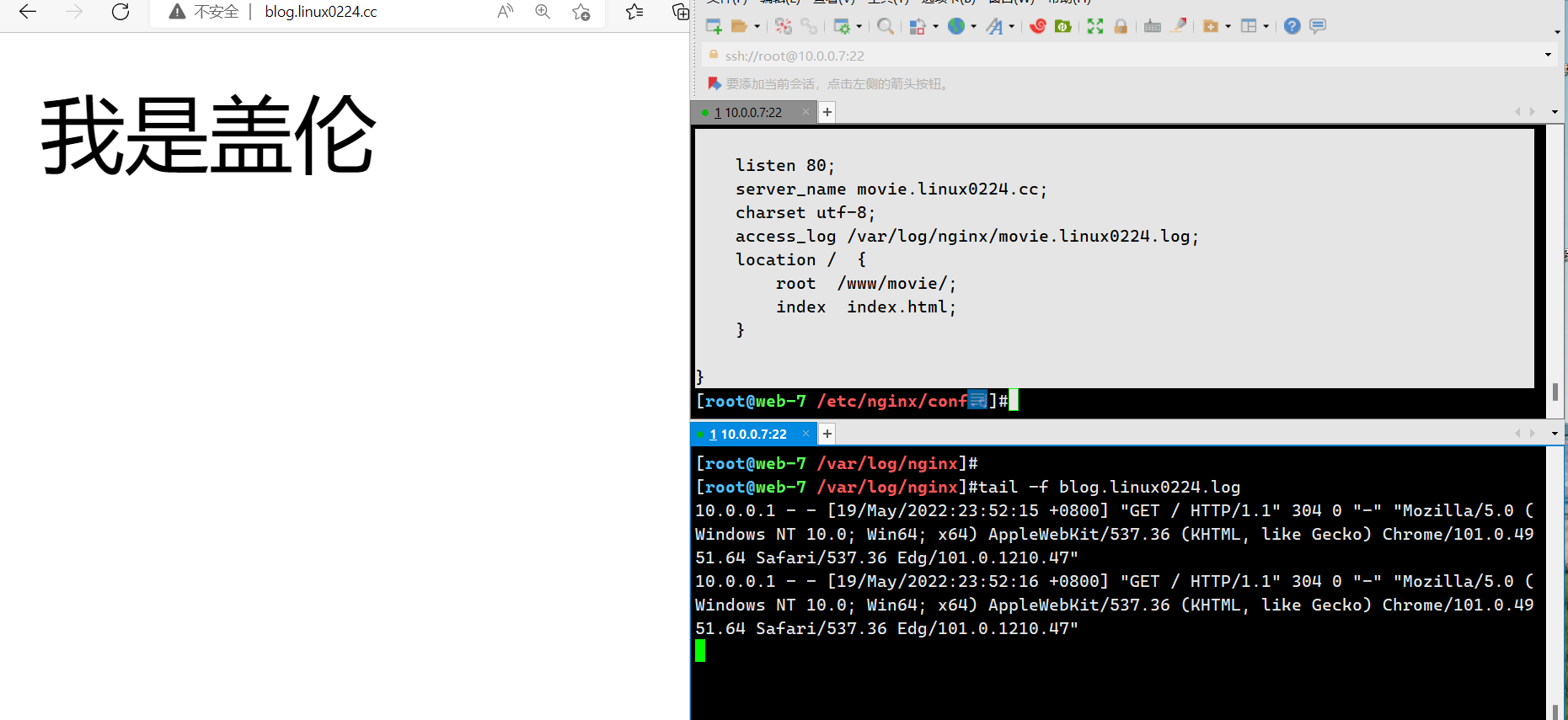Image resolution: width=1568 pixels, height=720 pixels.
Task: Click the green Xagent icon
Action: [1063, 26]
